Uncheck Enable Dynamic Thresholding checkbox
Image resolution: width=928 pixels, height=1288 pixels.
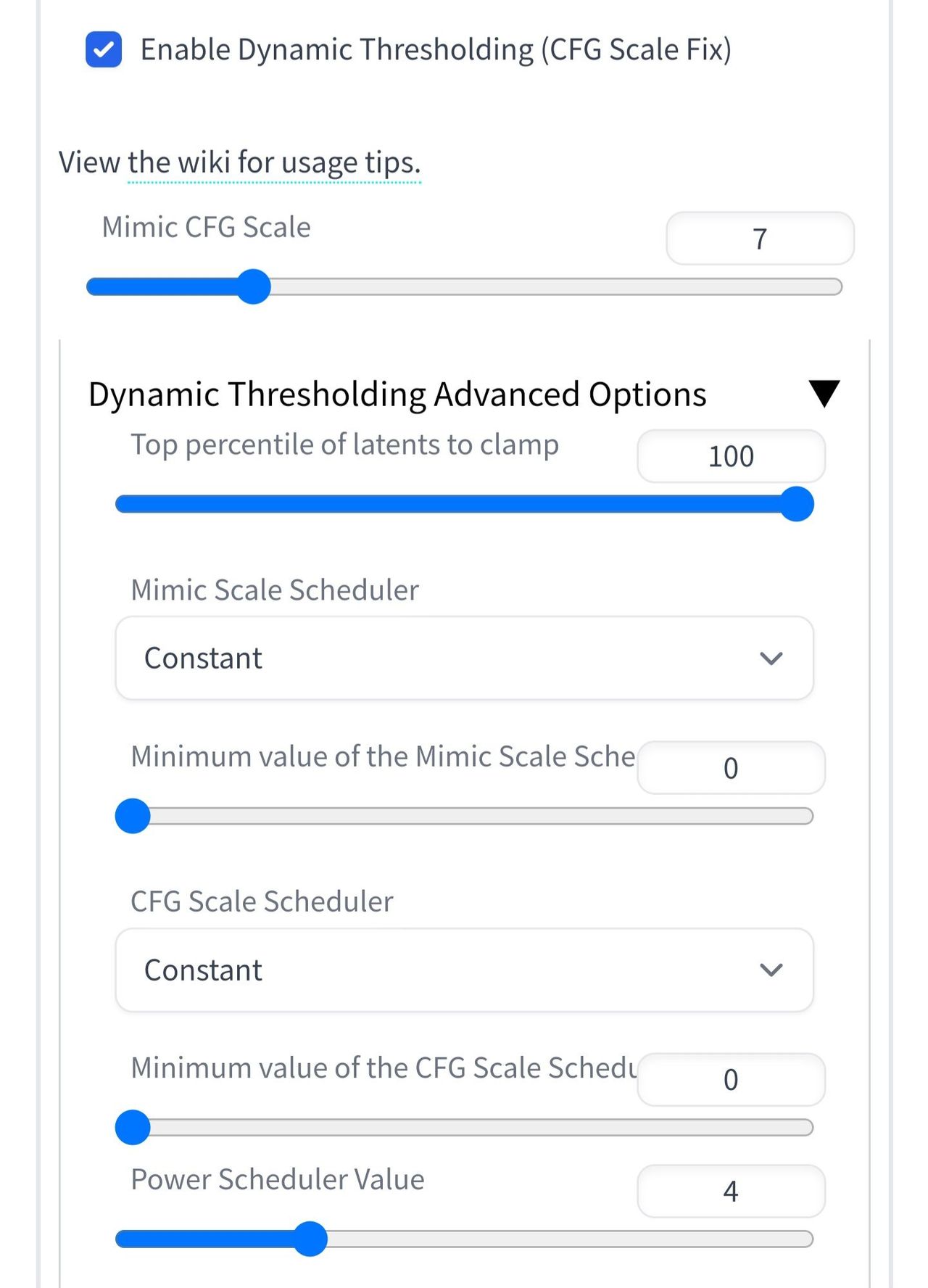click(x=104, y=49)
